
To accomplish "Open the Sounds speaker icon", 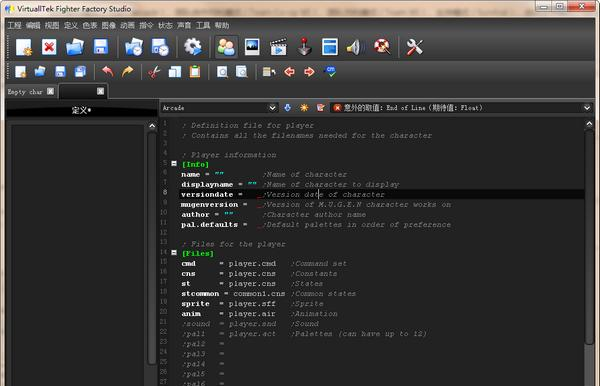I will coord(355,47).
